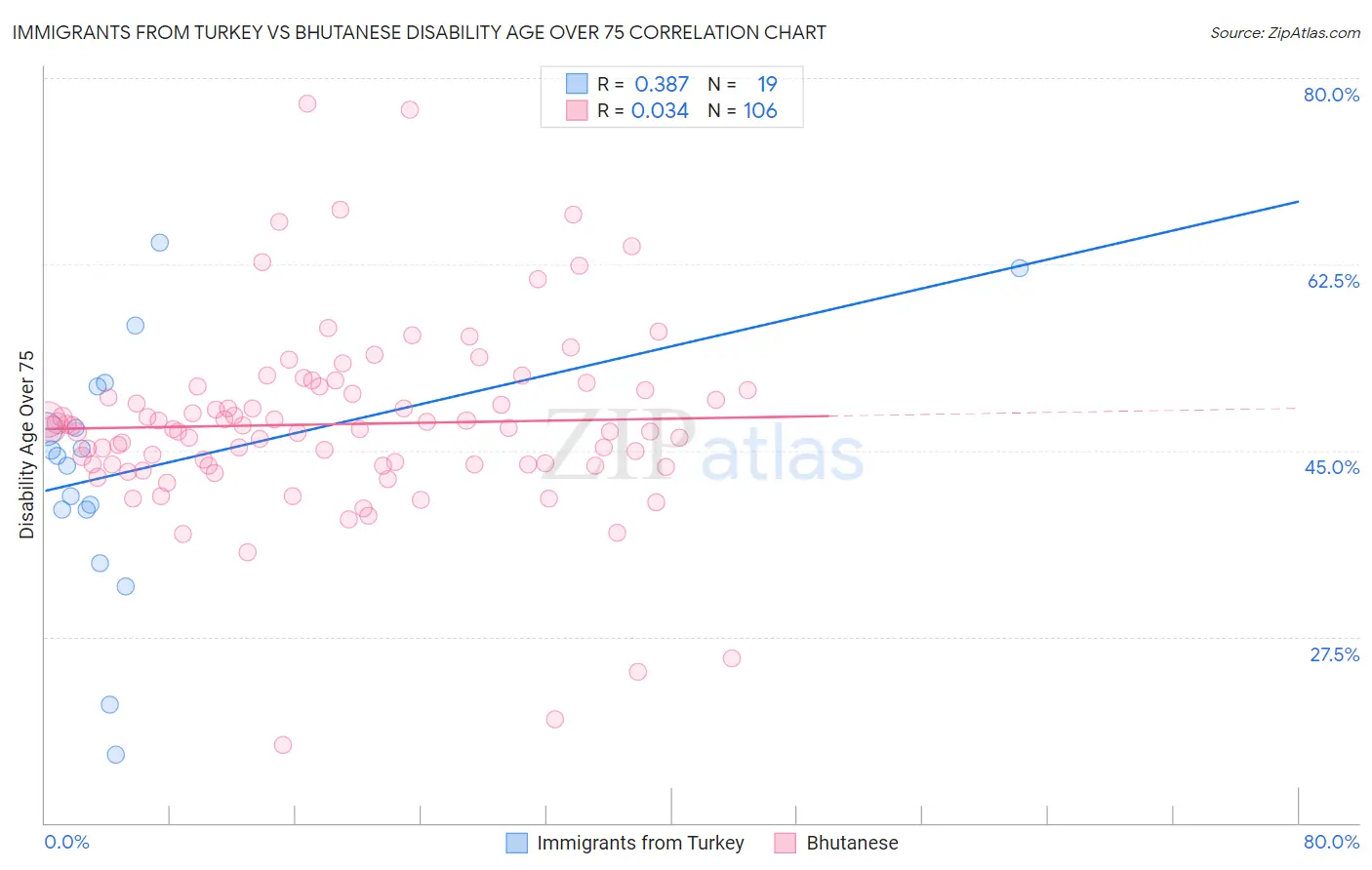The width and height of the screenshot is (1372, 870).
Task: Click the 62.5% y-axis label
Action: click(1333, 281)
